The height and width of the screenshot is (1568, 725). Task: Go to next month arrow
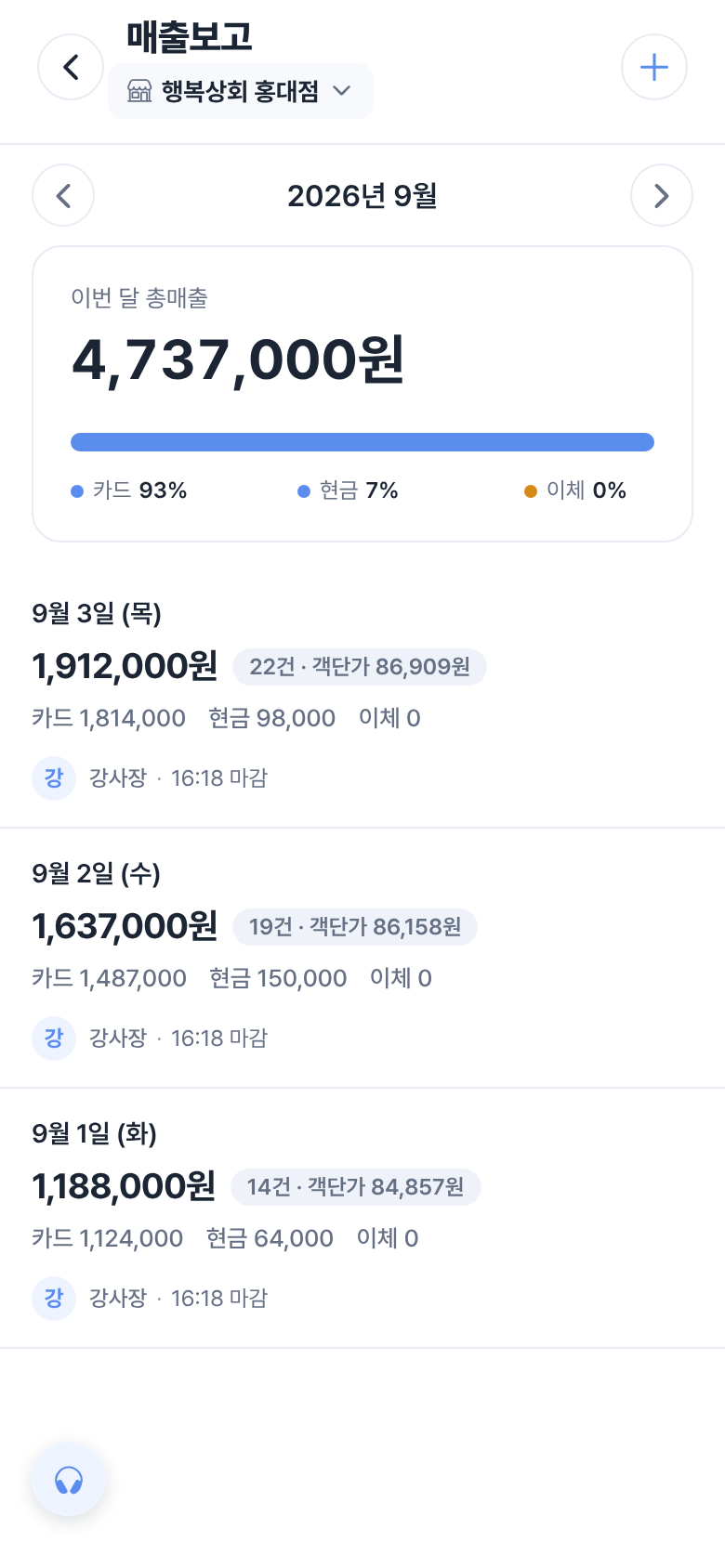(662, 195)
